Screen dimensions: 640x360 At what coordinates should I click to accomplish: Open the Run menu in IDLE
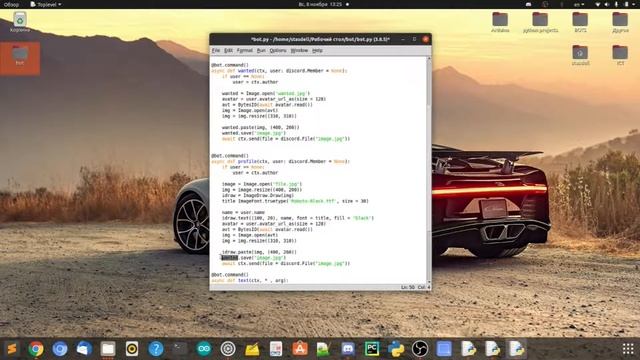tap(261, 51)
